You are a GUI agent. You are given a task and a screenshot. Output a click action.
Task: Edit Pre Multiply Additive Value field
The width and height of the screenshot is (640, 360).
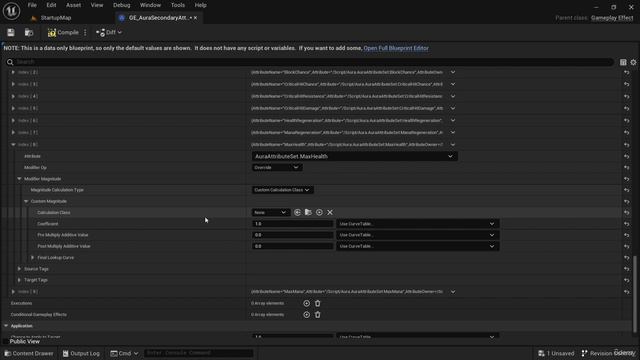[x=292, y=235]
